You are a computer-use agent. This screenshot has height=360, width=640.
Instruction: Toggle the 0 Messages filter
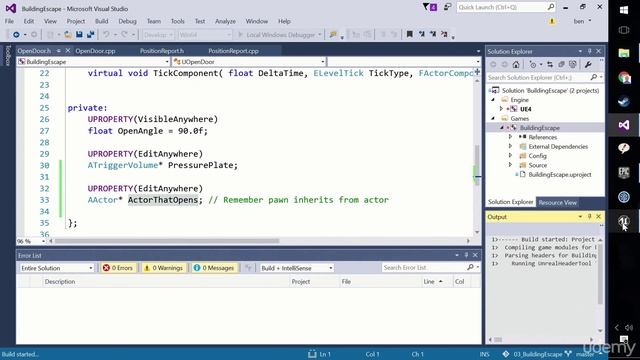pos(214,268)
